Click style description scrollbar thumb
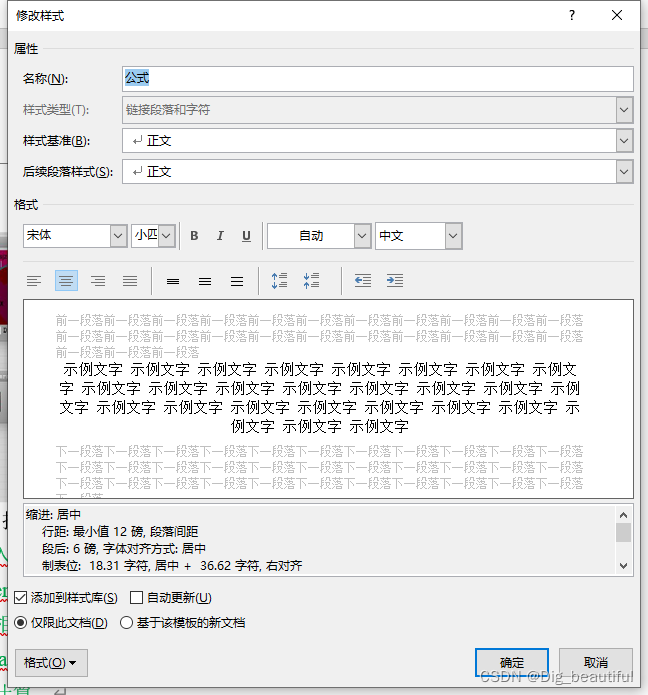 coord(624,533)
